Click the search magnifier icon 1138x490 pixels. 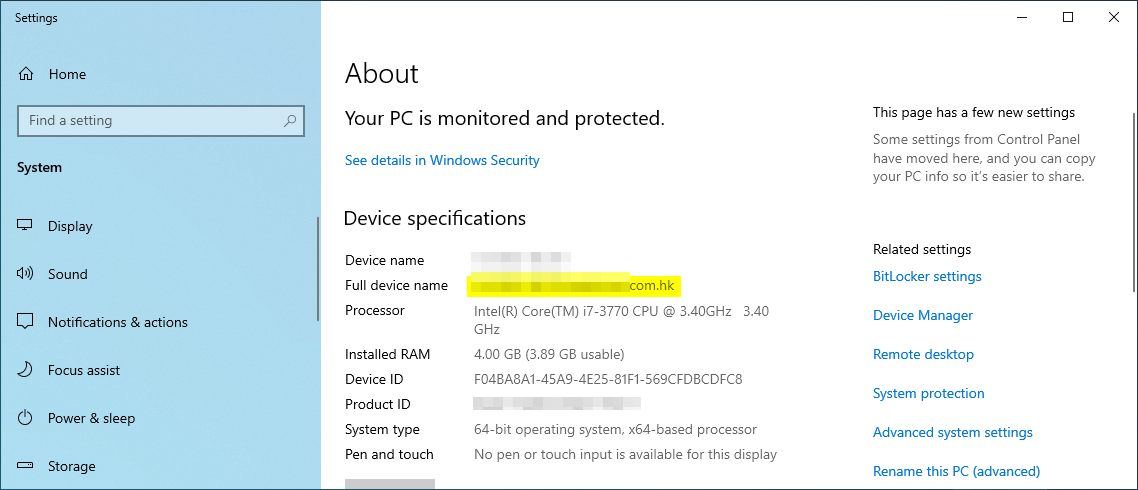coord(290,121)
